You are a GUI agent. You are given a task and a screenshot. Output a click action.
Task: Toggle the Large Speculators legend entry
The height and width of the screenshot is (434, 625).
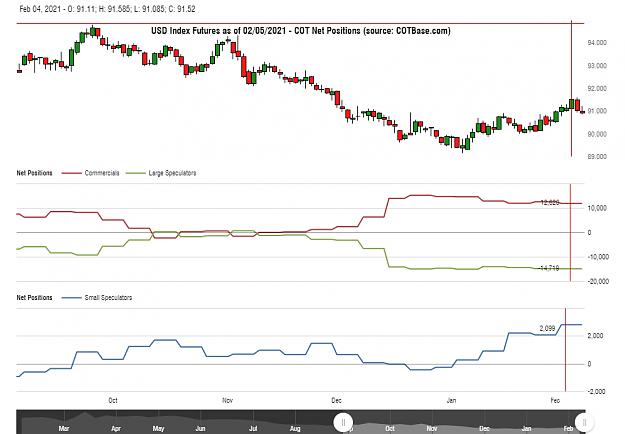(161, 173)
